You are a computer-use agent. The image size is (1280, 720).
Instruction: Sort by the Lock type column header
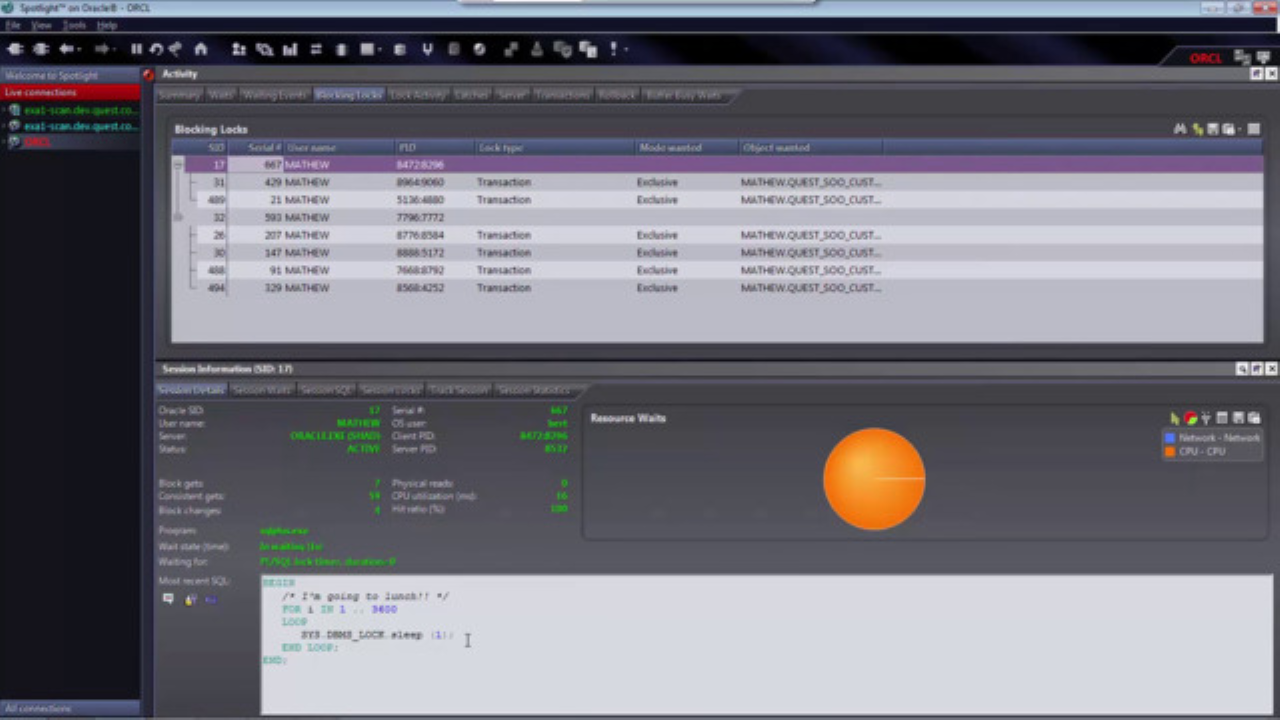tap(554, 148)
